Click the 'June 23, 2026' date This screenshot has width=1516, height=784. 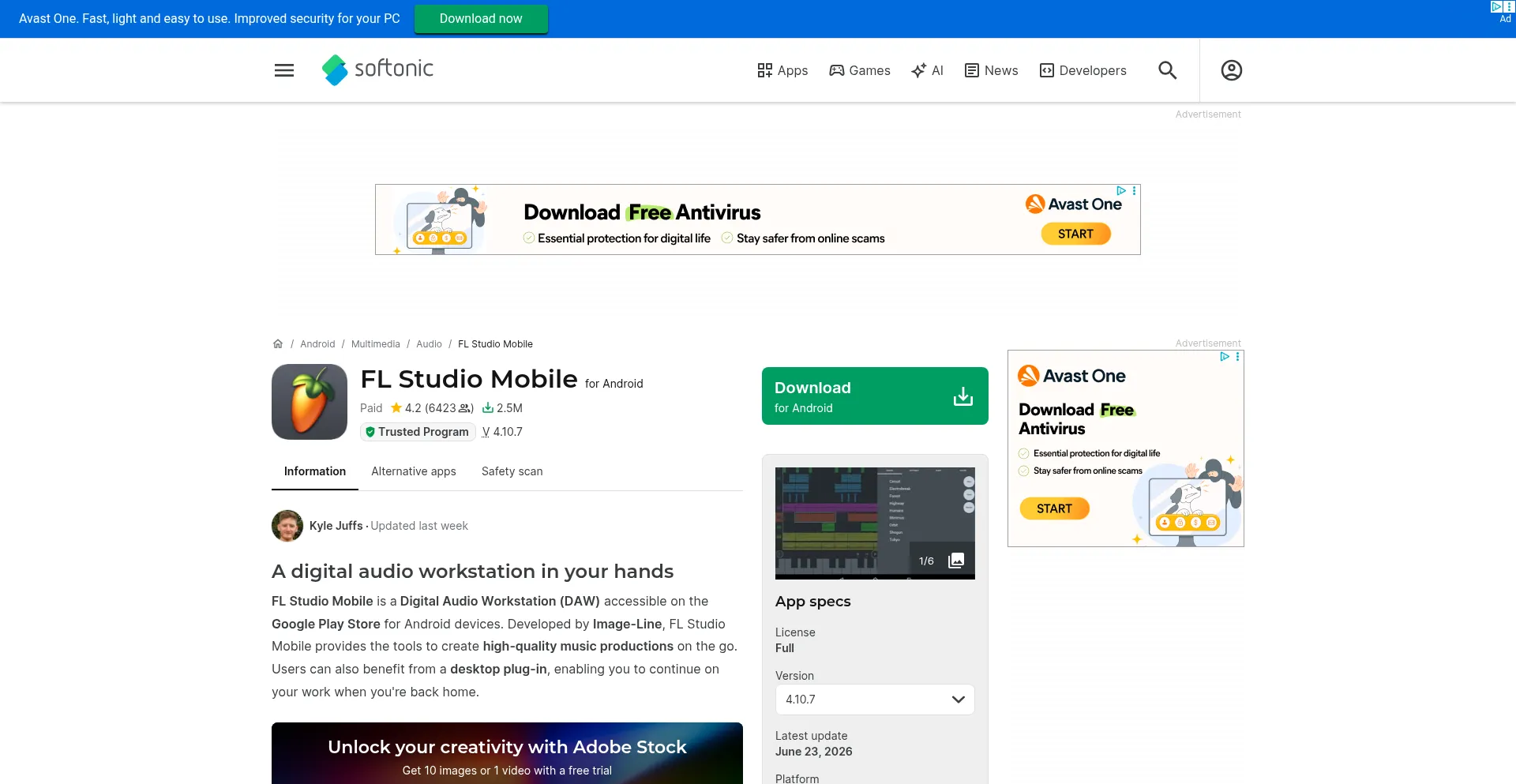814,752
